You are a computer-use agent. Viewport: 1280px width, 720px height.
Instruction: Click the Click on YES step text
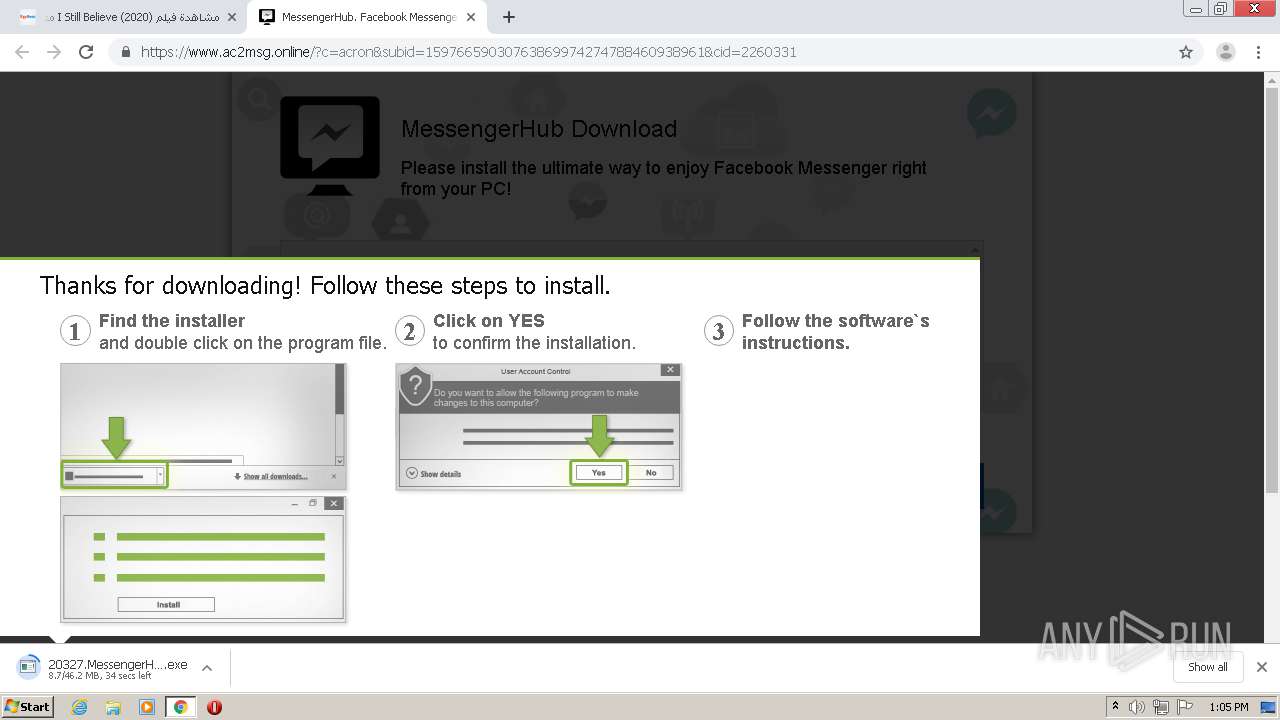coord(534,332)
